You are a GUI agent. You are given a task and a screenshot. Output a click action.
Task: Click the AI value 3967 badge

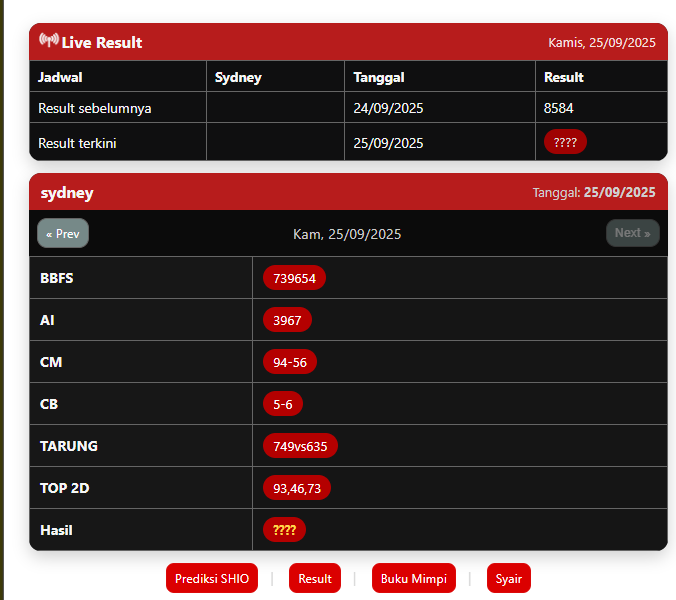[287, 320]
